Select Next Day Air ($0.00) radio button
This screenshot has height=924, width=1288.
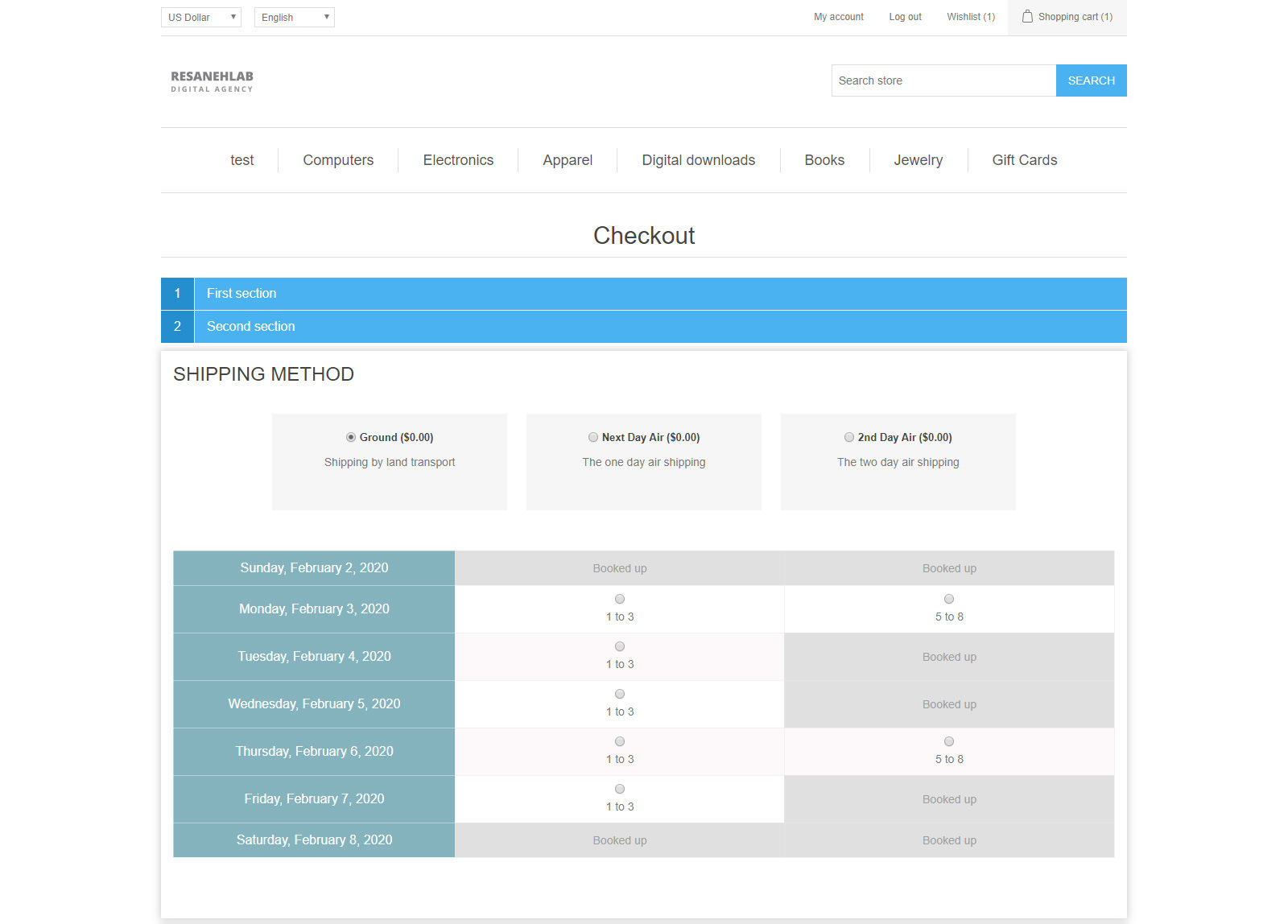pos(593,437)
